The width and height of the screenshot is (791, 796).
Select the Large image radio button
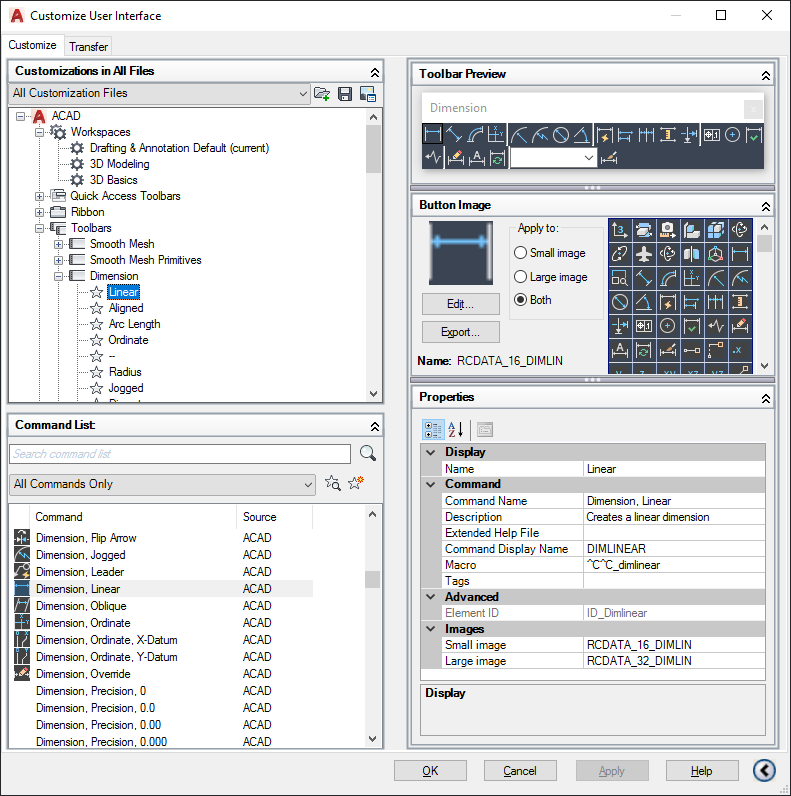pos(520,277)
